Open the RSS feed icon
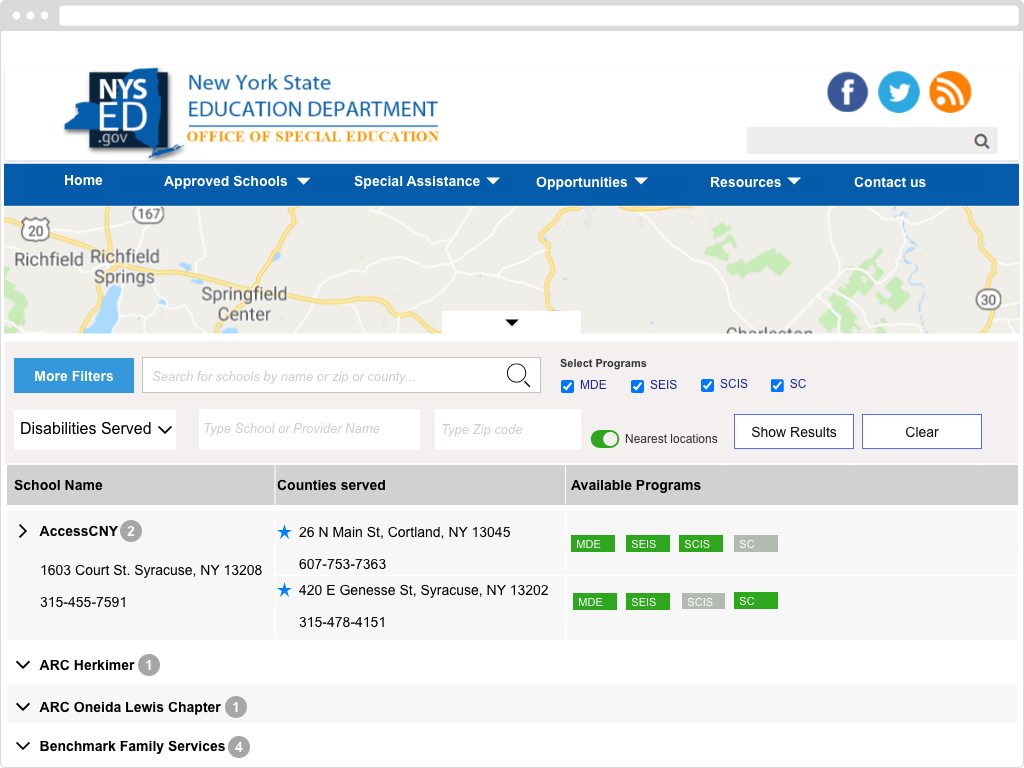1024x768 pixels. click(950, 92)
